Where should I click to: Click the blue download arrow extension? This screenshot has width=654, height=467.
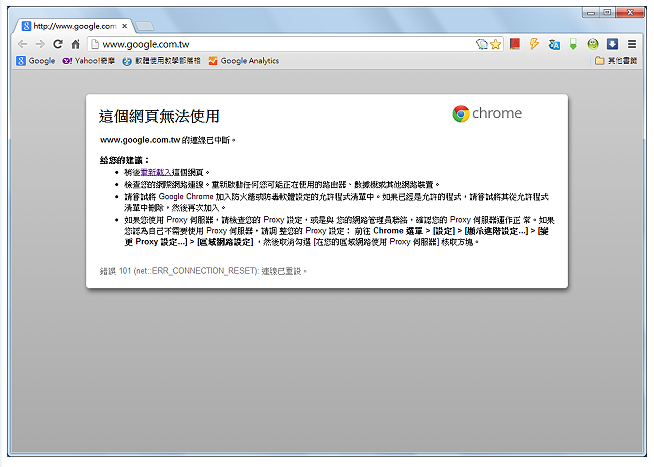[x=612, y=44]
